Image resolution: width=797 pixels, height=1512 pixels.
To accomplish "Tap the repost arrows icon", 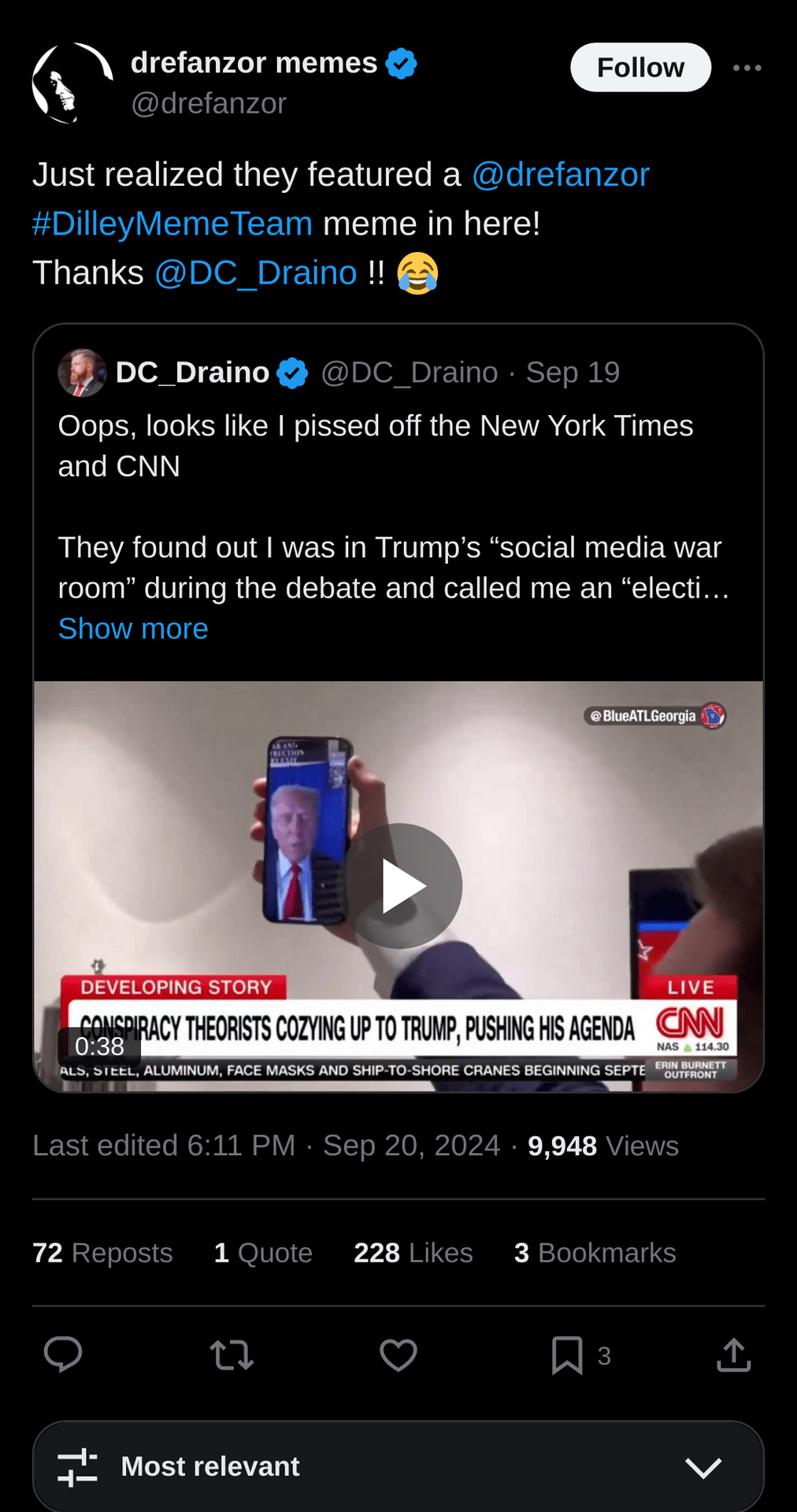I will [232, 1355].
